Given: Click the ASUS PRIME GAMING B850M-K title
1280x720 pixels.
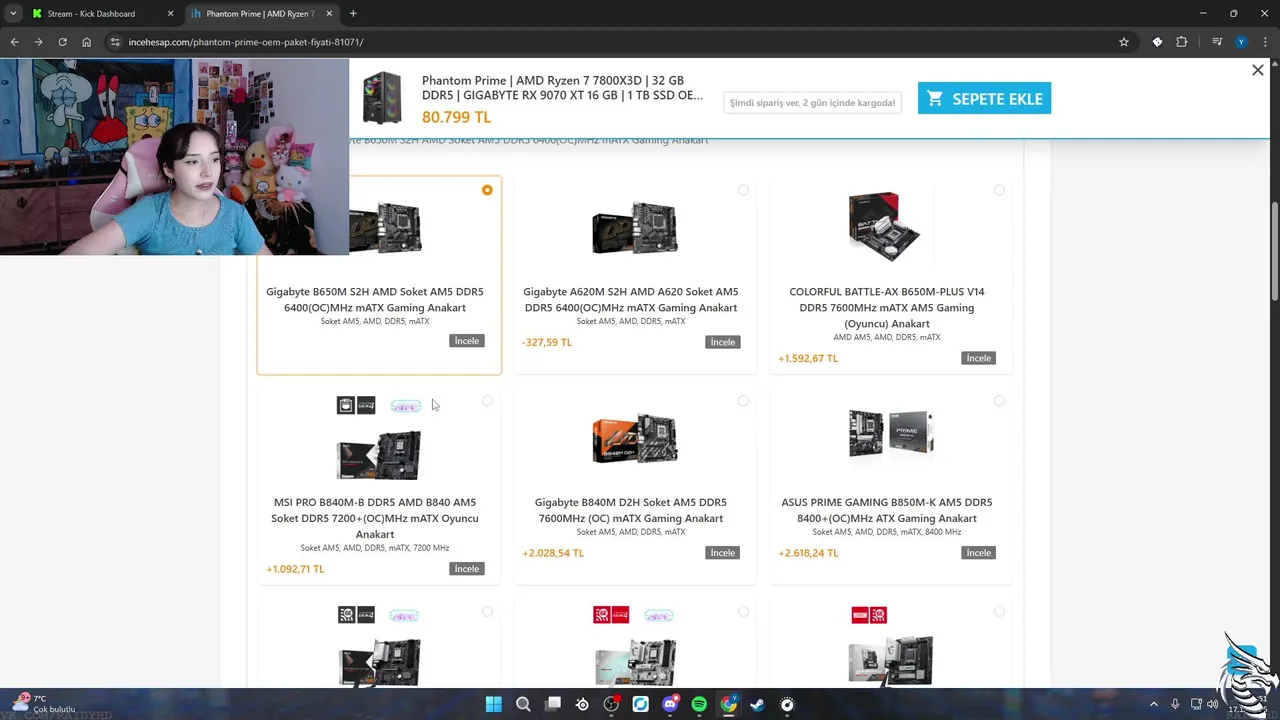Looking at the screenshot, I should point(887,510).
